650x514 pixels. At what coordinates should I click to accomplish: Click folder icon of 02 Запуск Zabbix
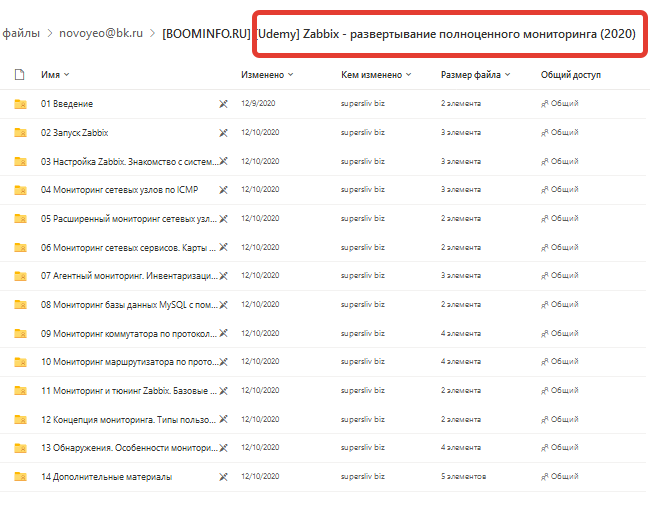[20, 133]
